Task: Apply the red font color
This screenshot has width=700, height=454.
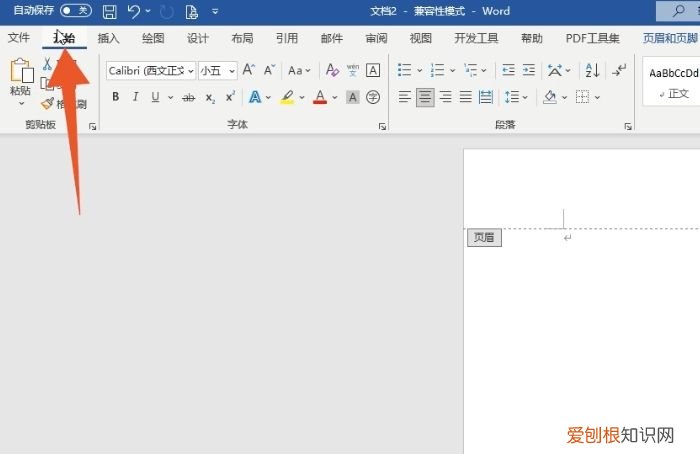Action: point(320,97)
